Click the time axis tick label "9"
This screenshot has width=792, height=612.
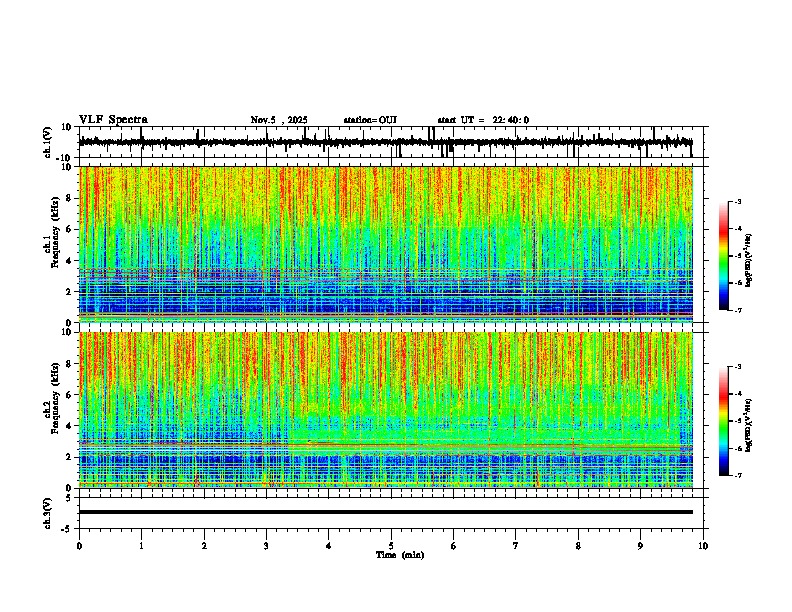coord(640,546)
